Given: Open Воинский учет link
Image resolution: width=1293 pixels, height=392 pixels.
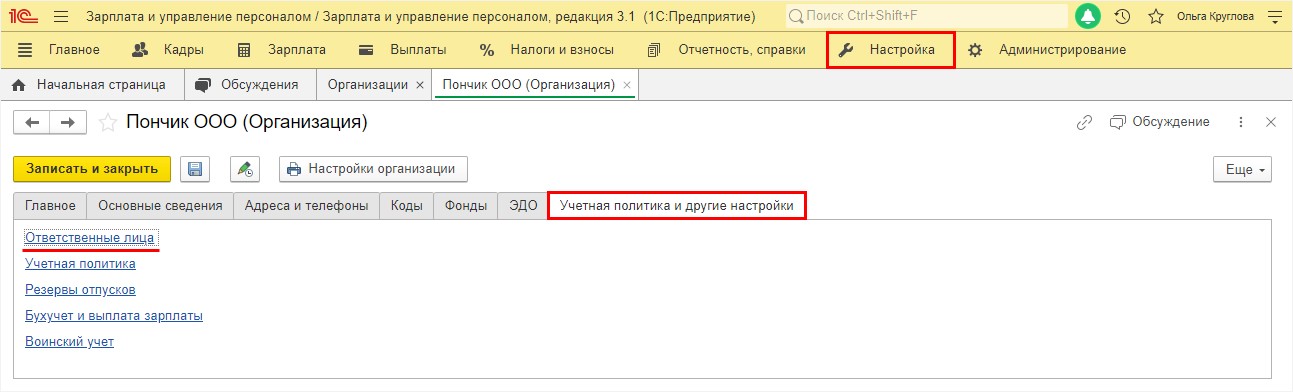Looking at the screenshot, I should pyautogui.click(x=69, y=342).
